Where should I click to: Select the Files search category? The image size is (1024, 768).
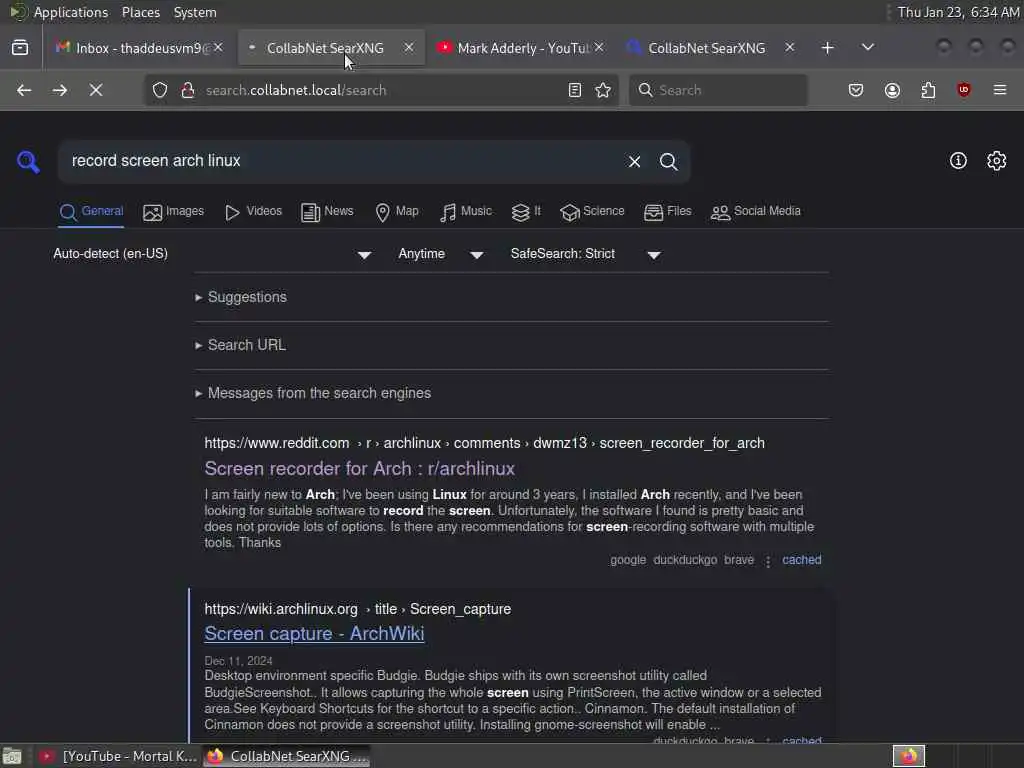pyautogui.click(x=667, y=212)
